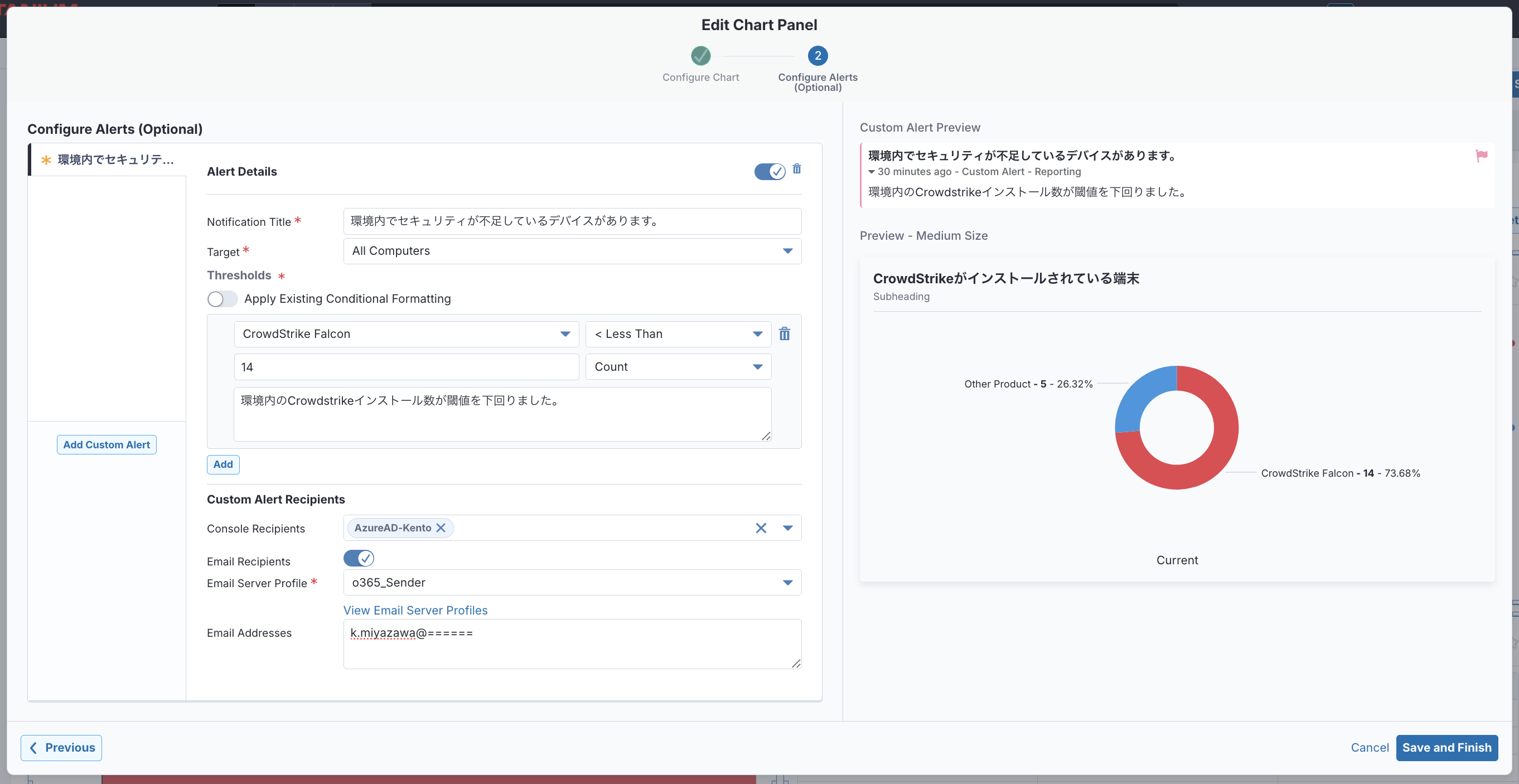Click the pink flag in alert preview
Viewport: 1519px width, 784px height.
pos(1481,156)
